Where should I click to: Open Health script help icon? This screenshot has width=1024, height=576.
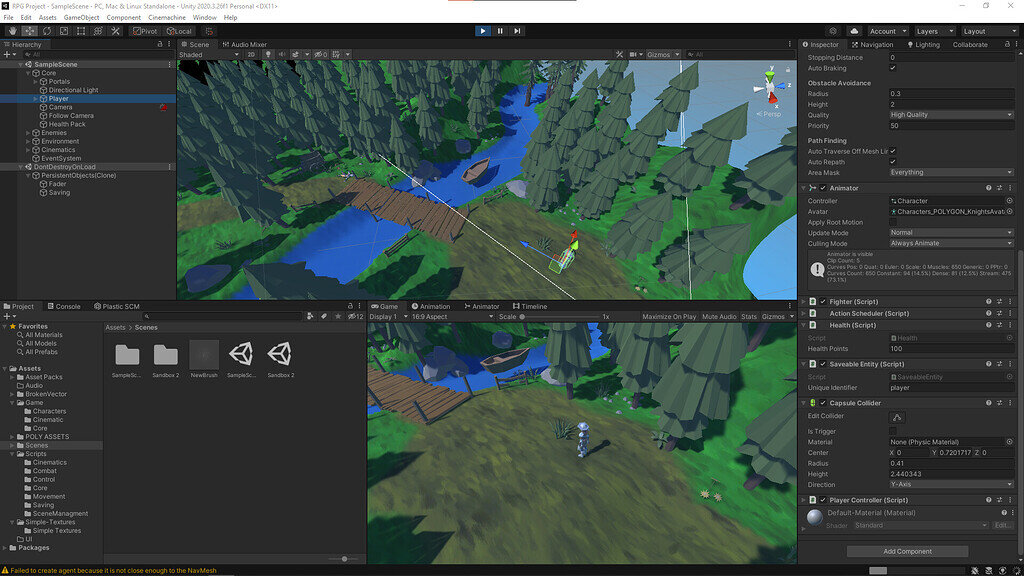tap(988, 325)
